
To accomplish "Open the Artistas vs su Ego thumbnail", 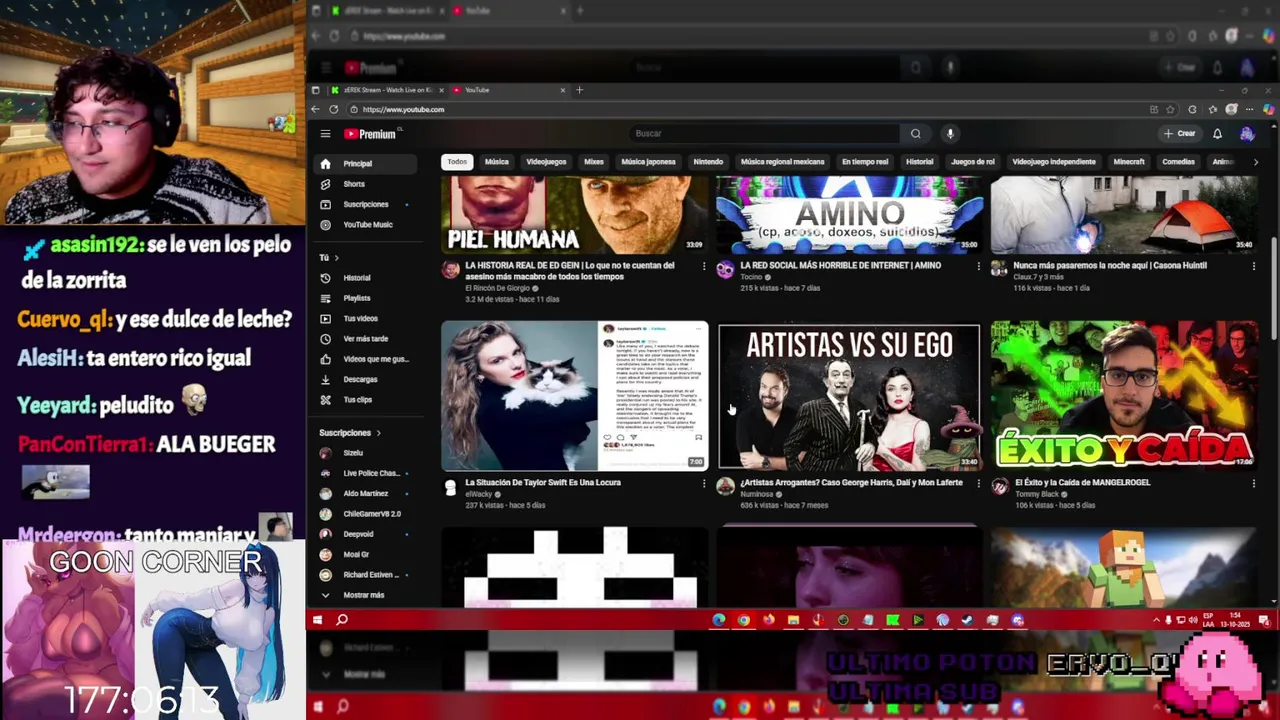I will [x=849, y=396].
